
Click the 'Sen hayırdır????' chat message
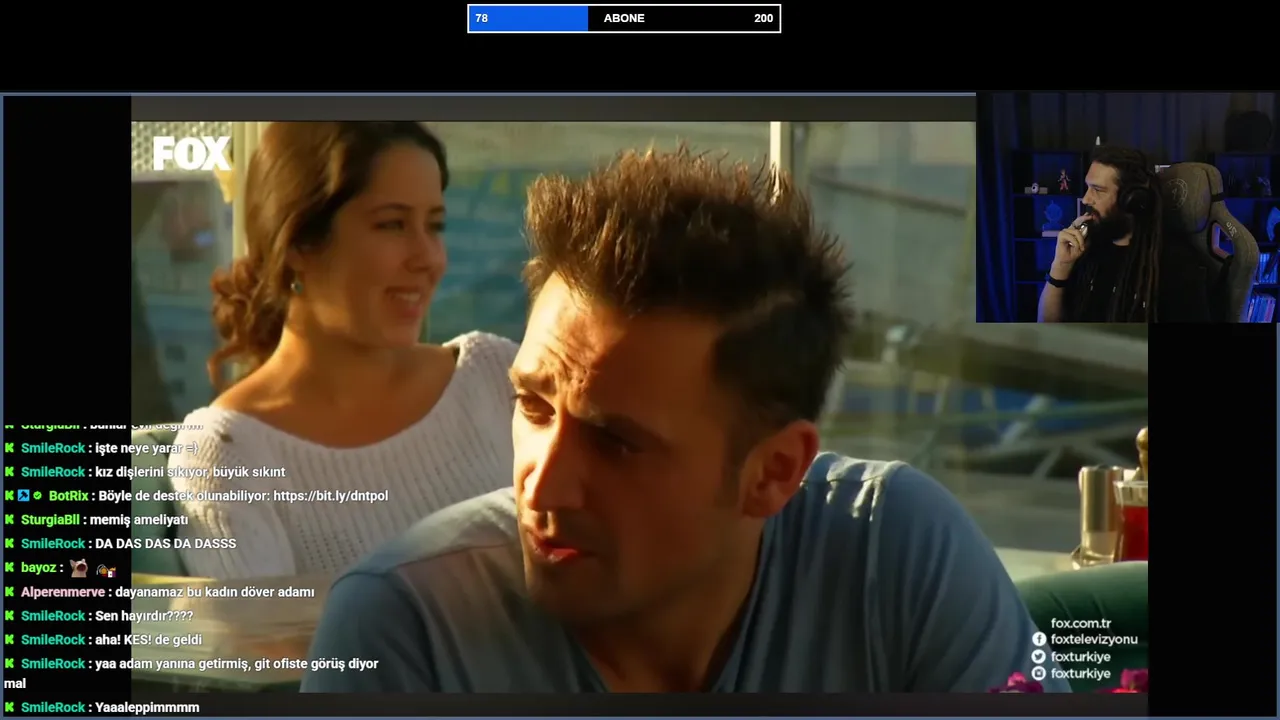click(144, 616)
